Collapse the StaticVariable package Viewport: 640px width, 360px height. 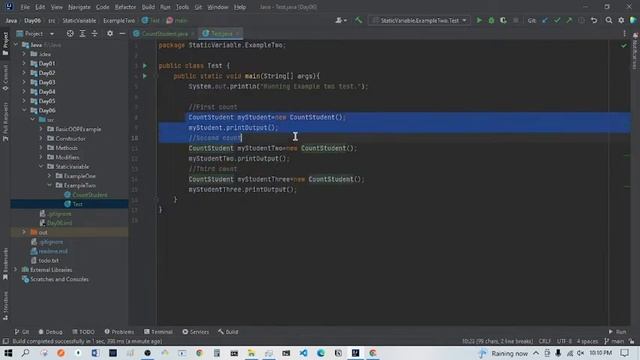point(41,167)
